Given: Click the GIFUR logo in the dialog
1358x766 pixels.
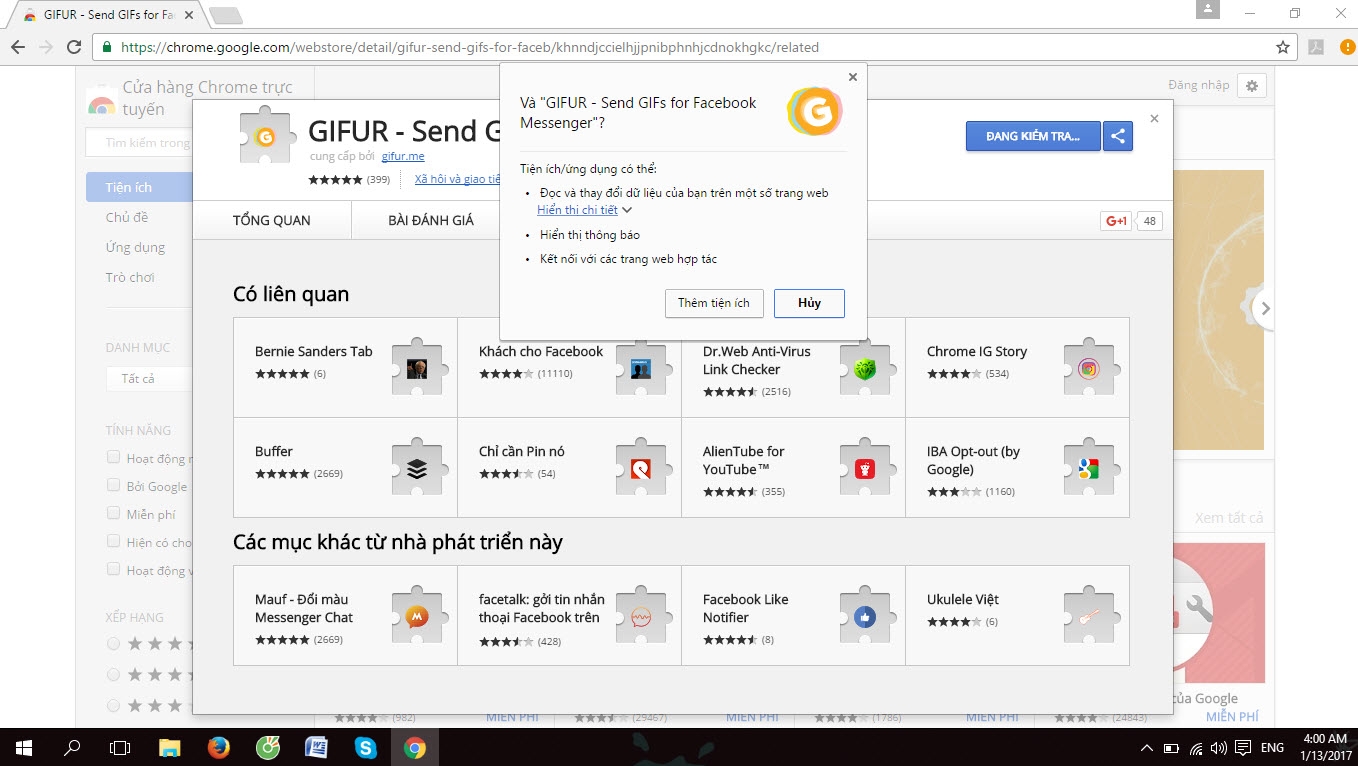Looking at the screenshot, I should [815, 112].
